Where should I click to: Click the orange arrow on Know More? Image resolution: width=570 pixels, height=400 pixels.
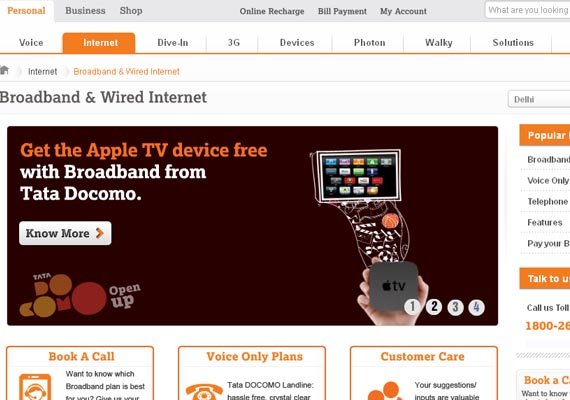click(x=100, y=233)
